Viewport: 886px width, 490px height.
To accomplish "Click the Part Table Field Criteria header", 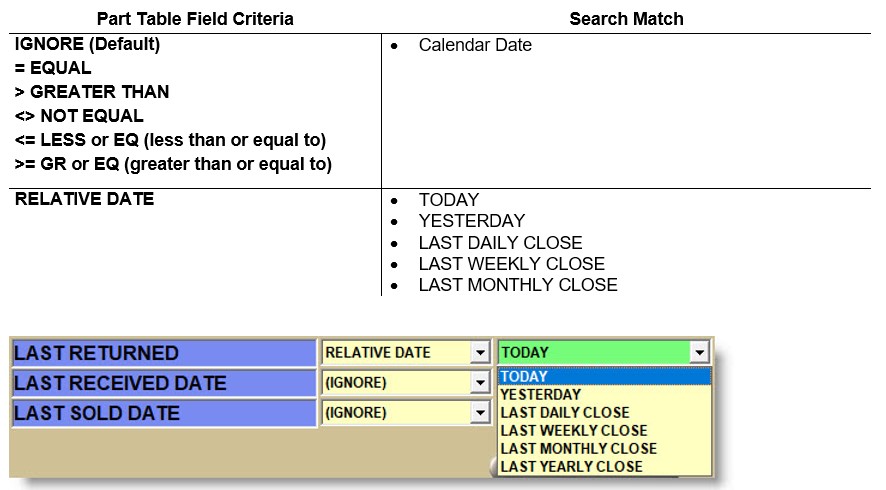I will [x=196, y=19].
